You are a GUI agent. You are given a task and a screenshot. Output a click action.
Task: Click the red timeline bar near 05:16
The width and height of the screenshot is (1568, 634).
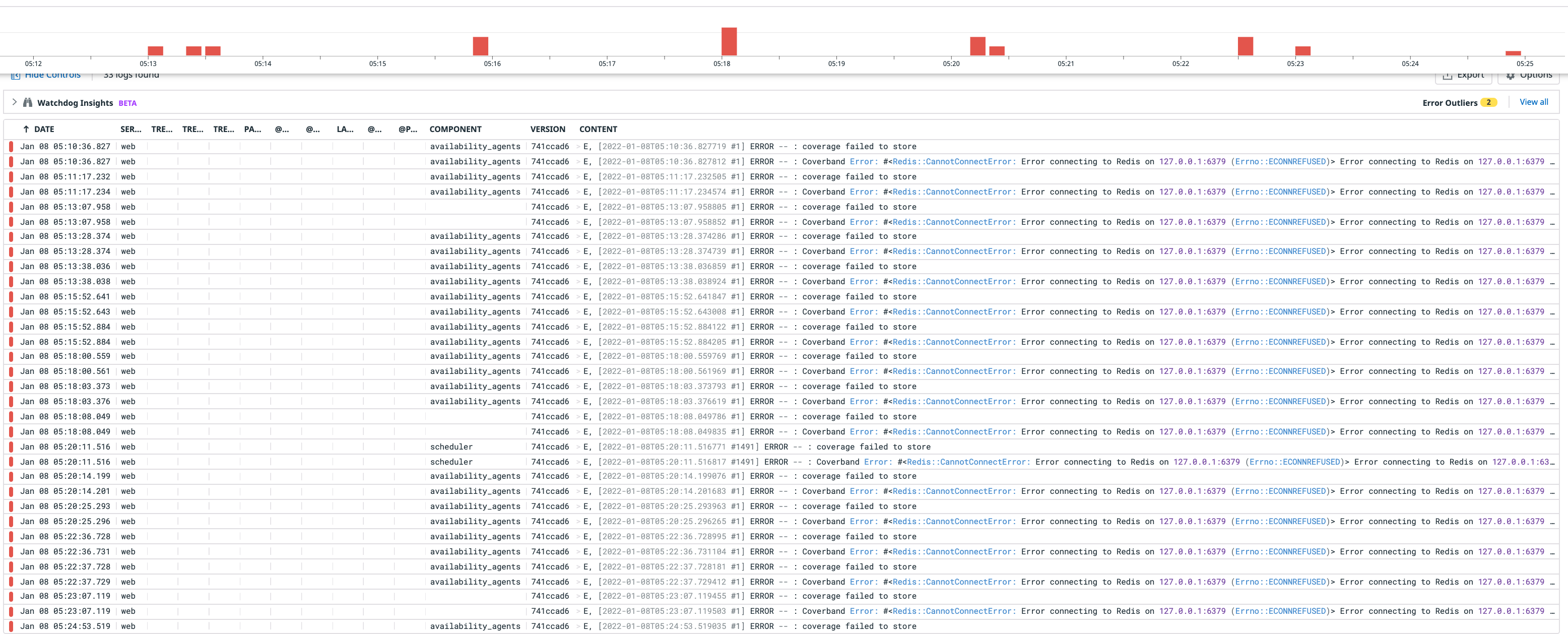point(480,47)
